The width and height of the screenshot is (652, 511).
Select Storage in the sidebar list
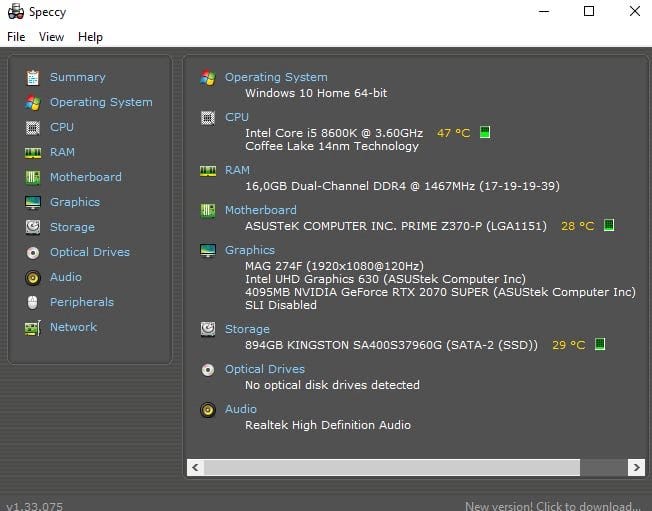click(x=72, y=227)
